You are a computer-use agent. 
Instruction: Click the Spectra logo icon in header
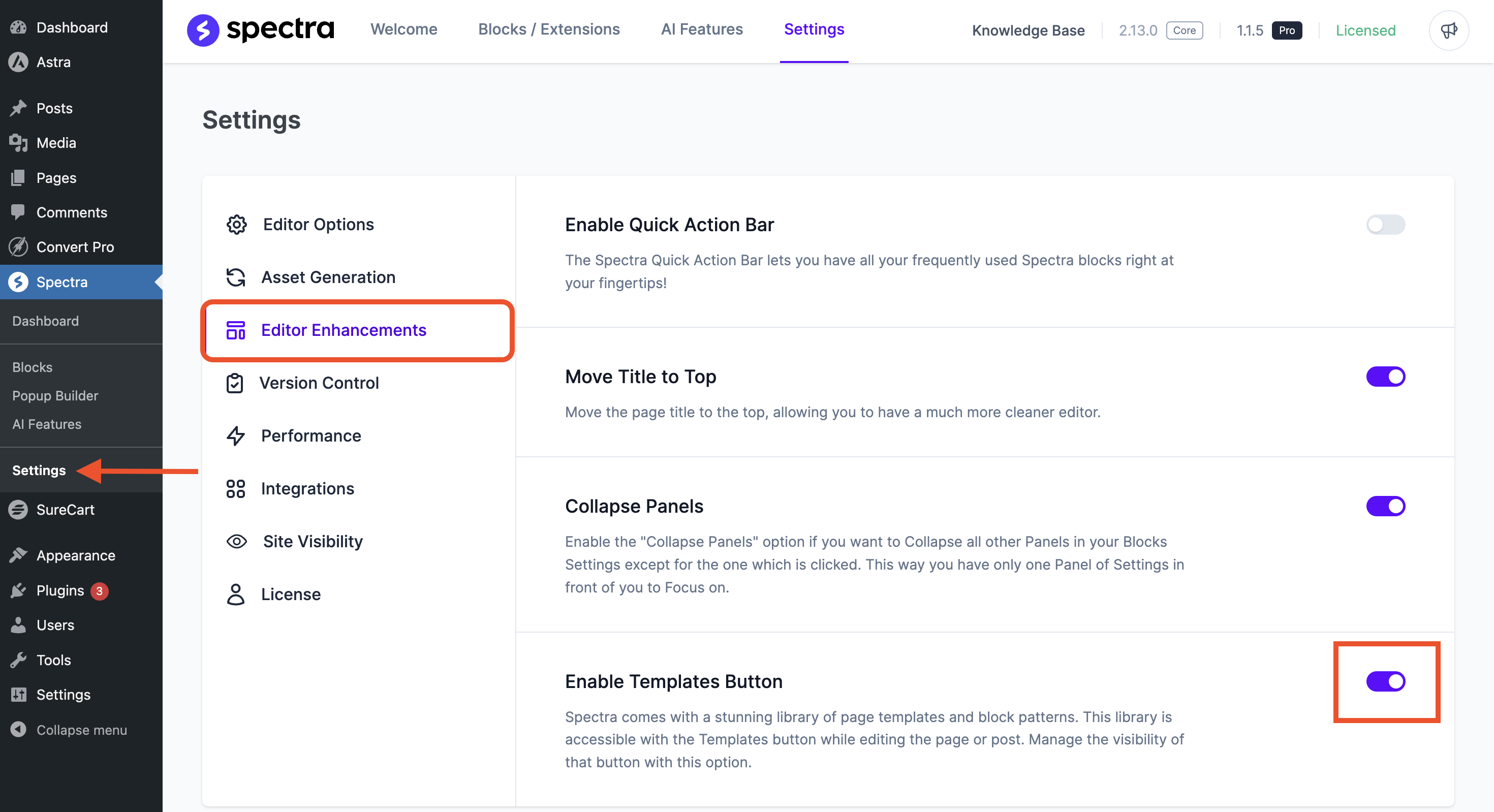click(x=203, y=30)
